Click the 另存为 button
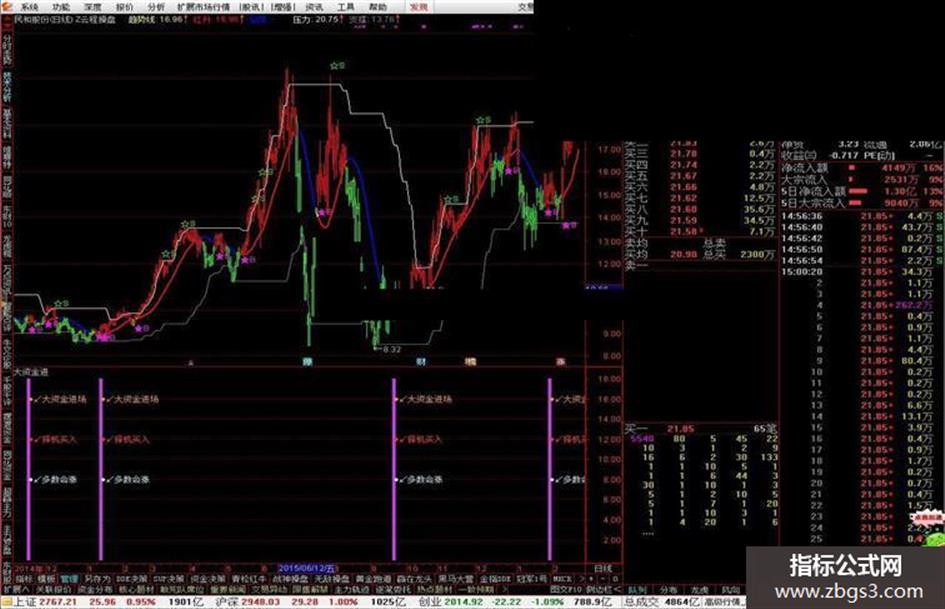This screenshot has width=945, height=609. click(97, 578)
